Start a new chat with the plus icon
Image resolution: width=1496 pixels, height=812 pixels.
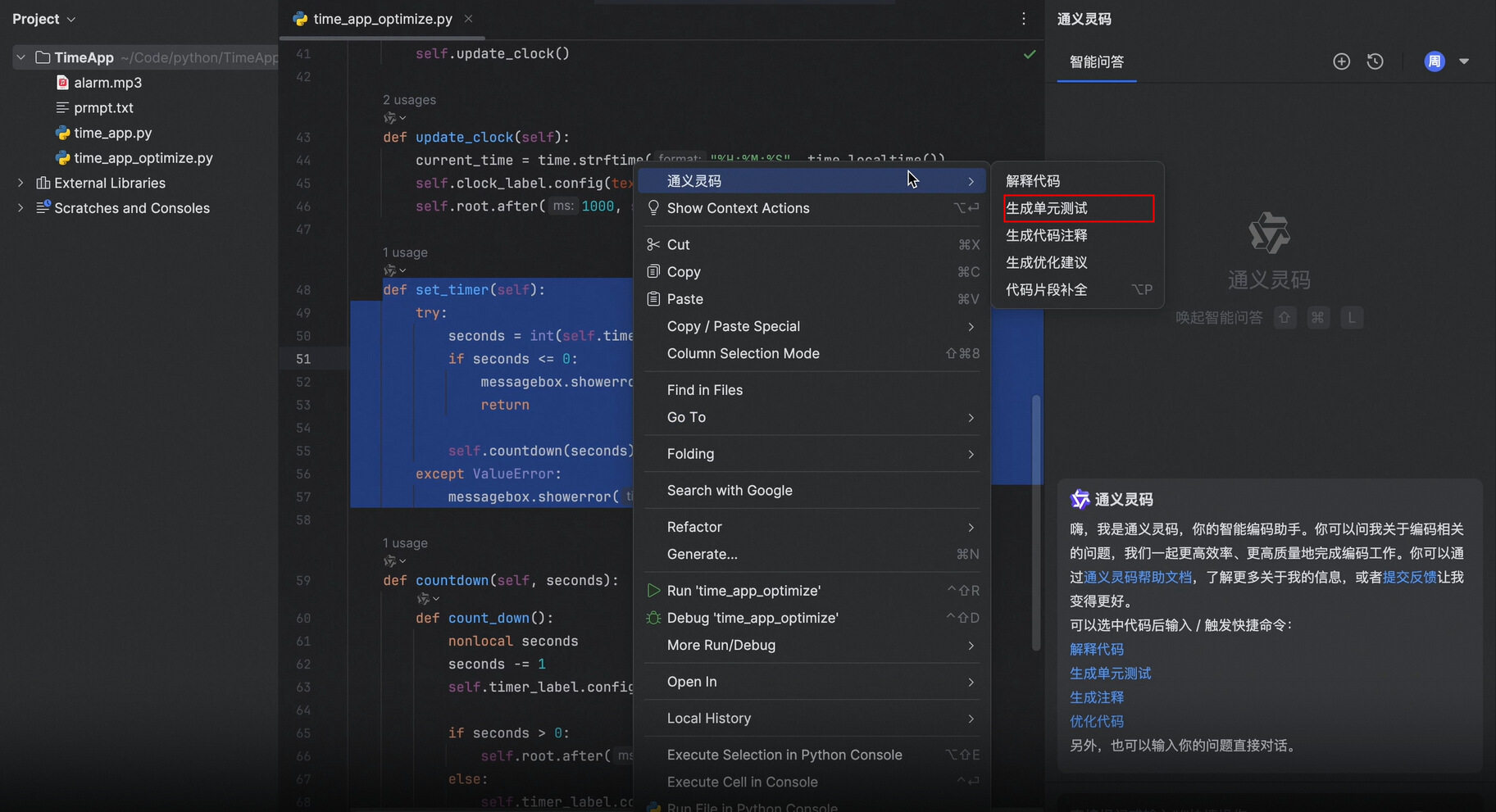coord(1341,61)
